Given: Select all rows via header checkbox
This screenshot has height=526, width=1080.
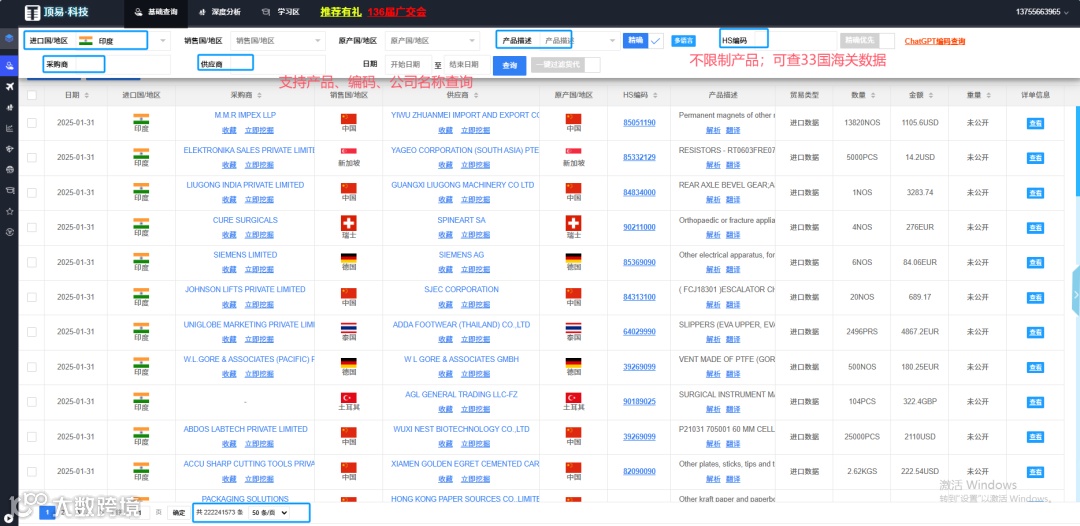Looking at the screenshot, I should pyautogui.click(x=32, y=96).
